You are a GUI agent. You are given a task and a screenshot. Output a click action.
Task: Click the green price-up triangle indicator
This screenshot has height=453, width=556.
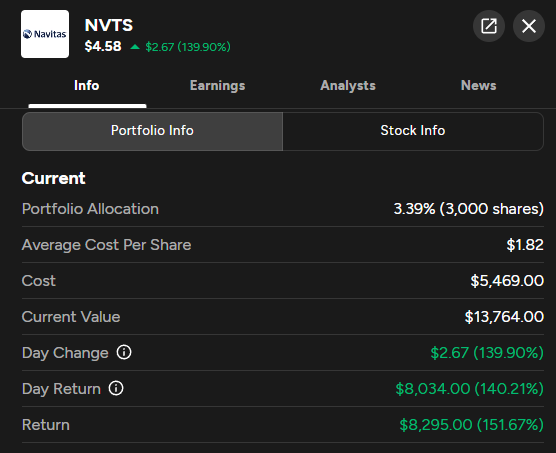135,47
